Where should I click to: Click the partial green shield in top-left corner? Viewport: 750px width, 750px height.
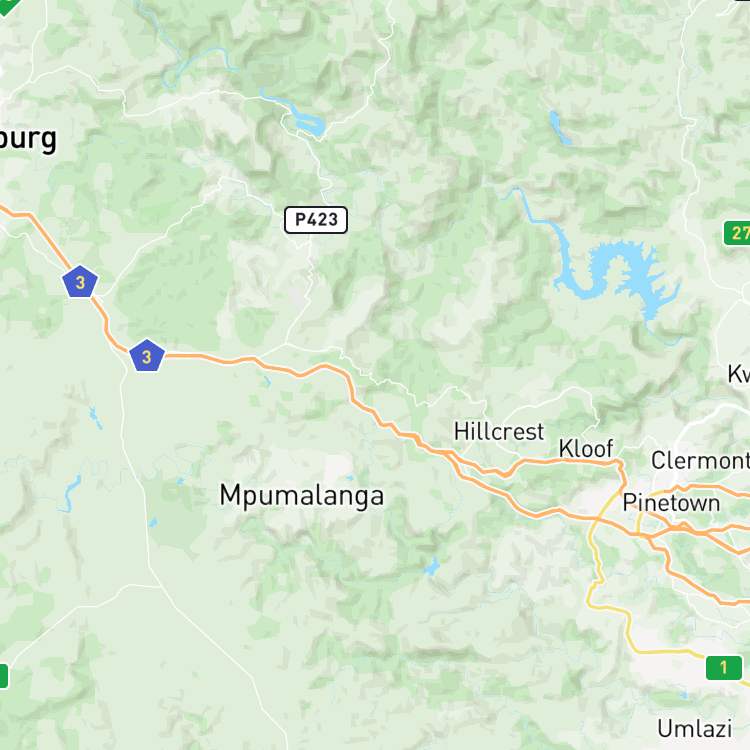point(9,7)
